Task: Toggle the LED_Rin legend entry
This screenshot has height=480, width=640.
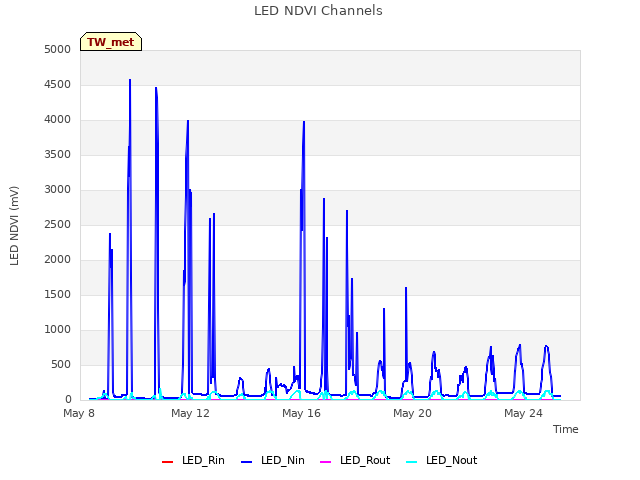Action: [193, 461]
